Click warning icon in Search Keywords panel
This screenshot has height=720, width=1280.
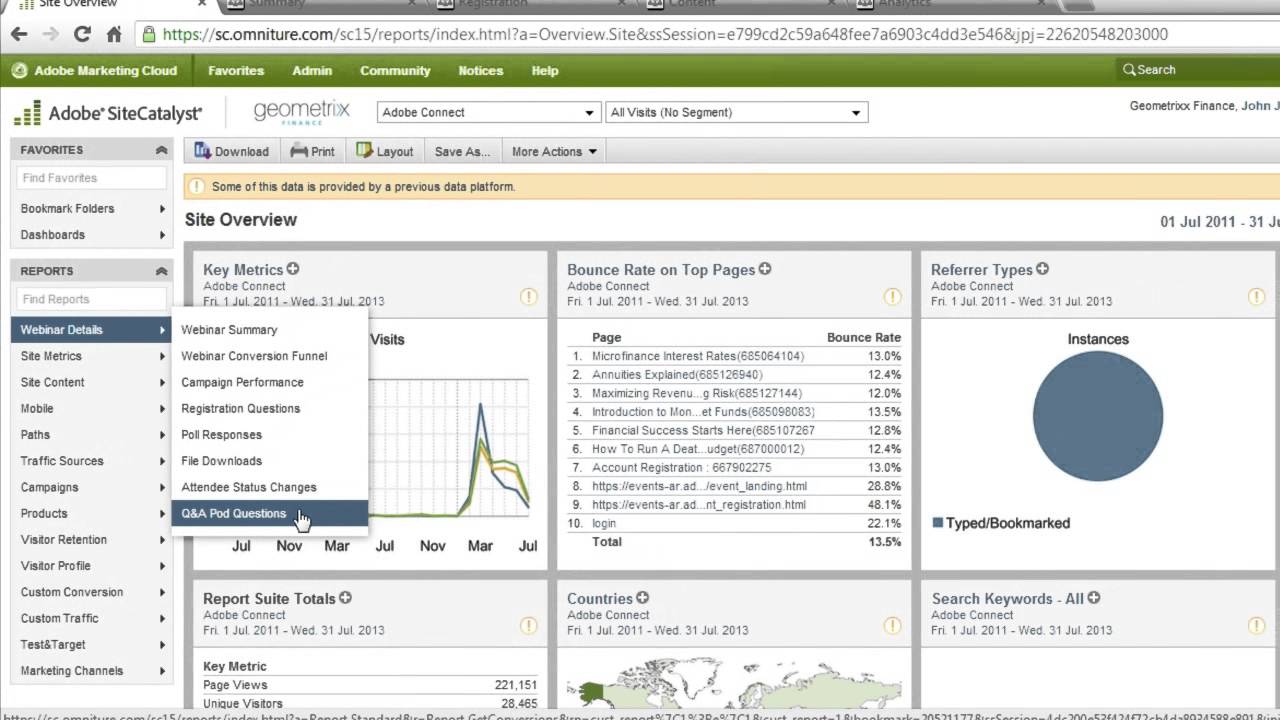(1257, 626)
